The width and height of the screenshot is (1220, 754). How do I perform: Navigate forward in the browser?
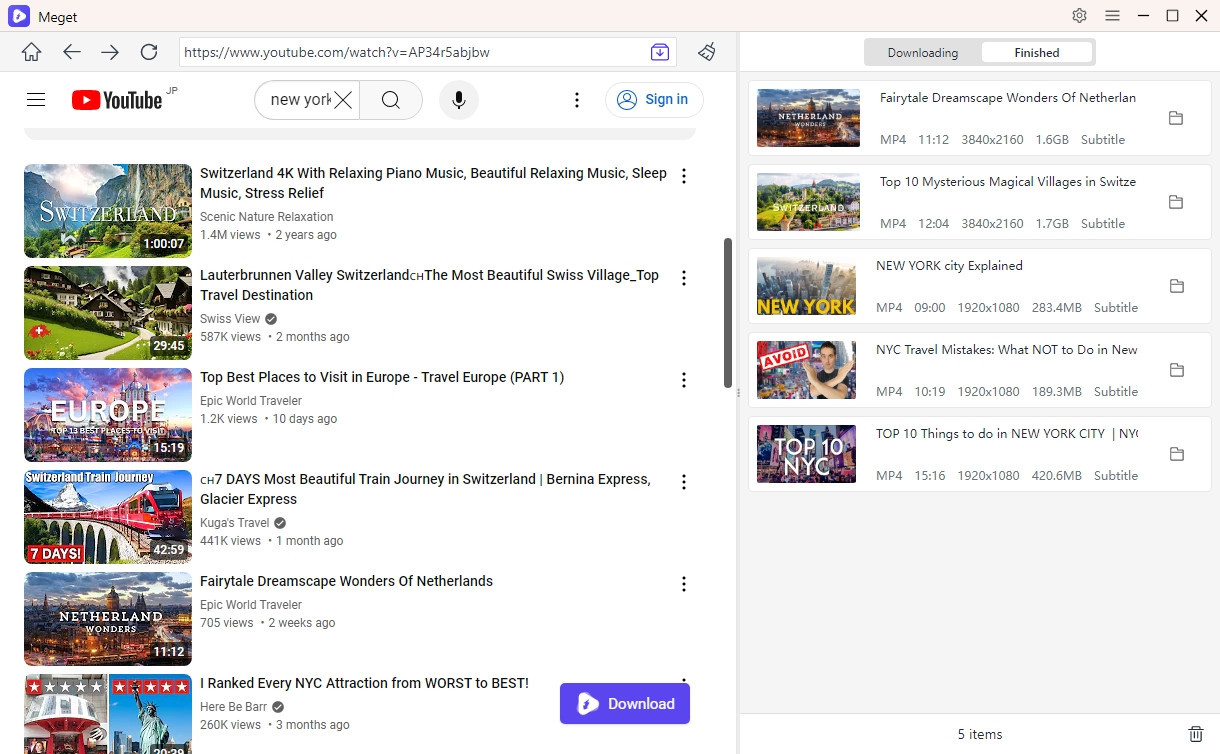click(x=110, y=52)
